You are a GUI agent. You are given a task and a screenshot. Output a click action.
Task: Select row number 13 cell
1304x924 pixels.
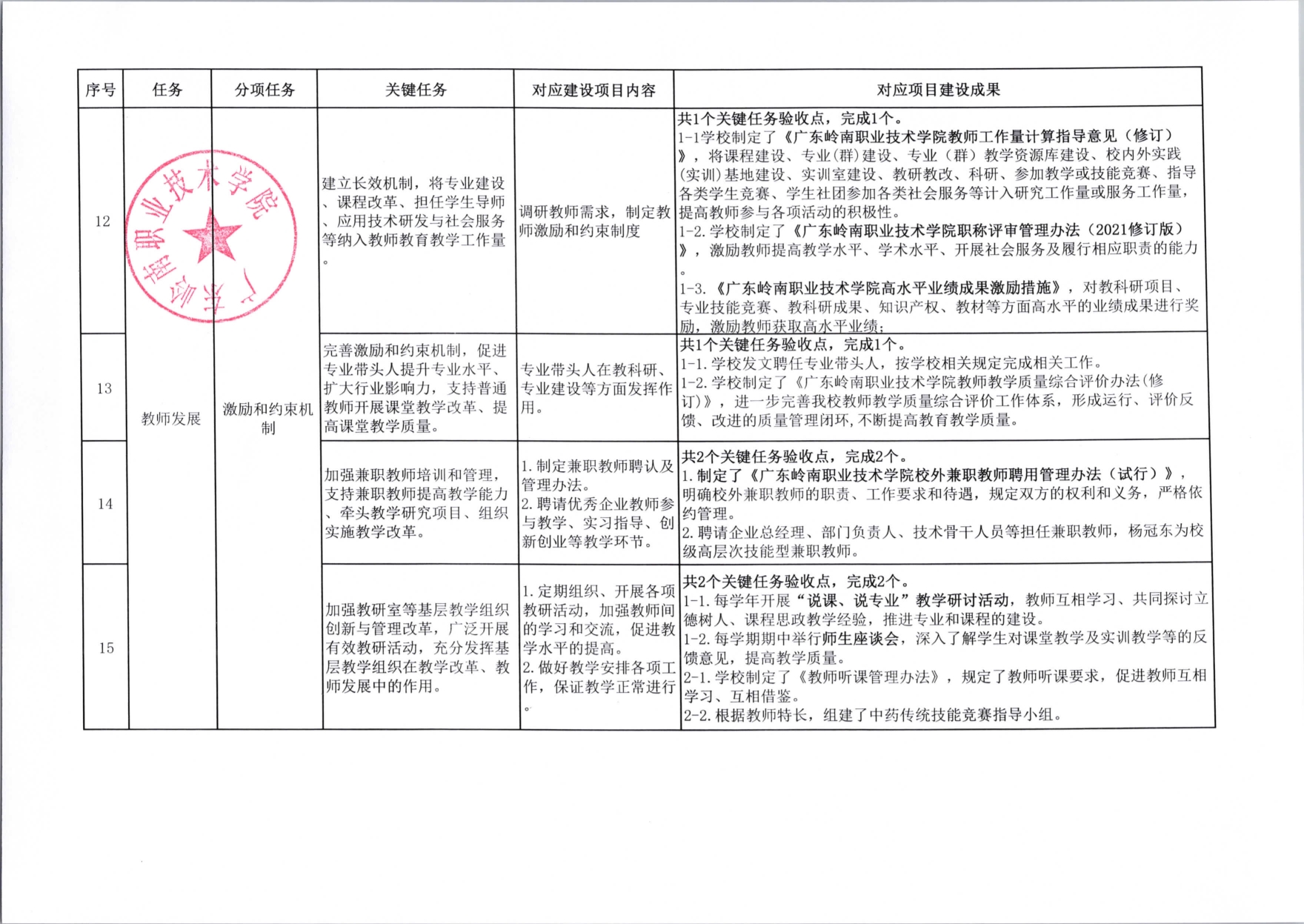coord(104,388)
